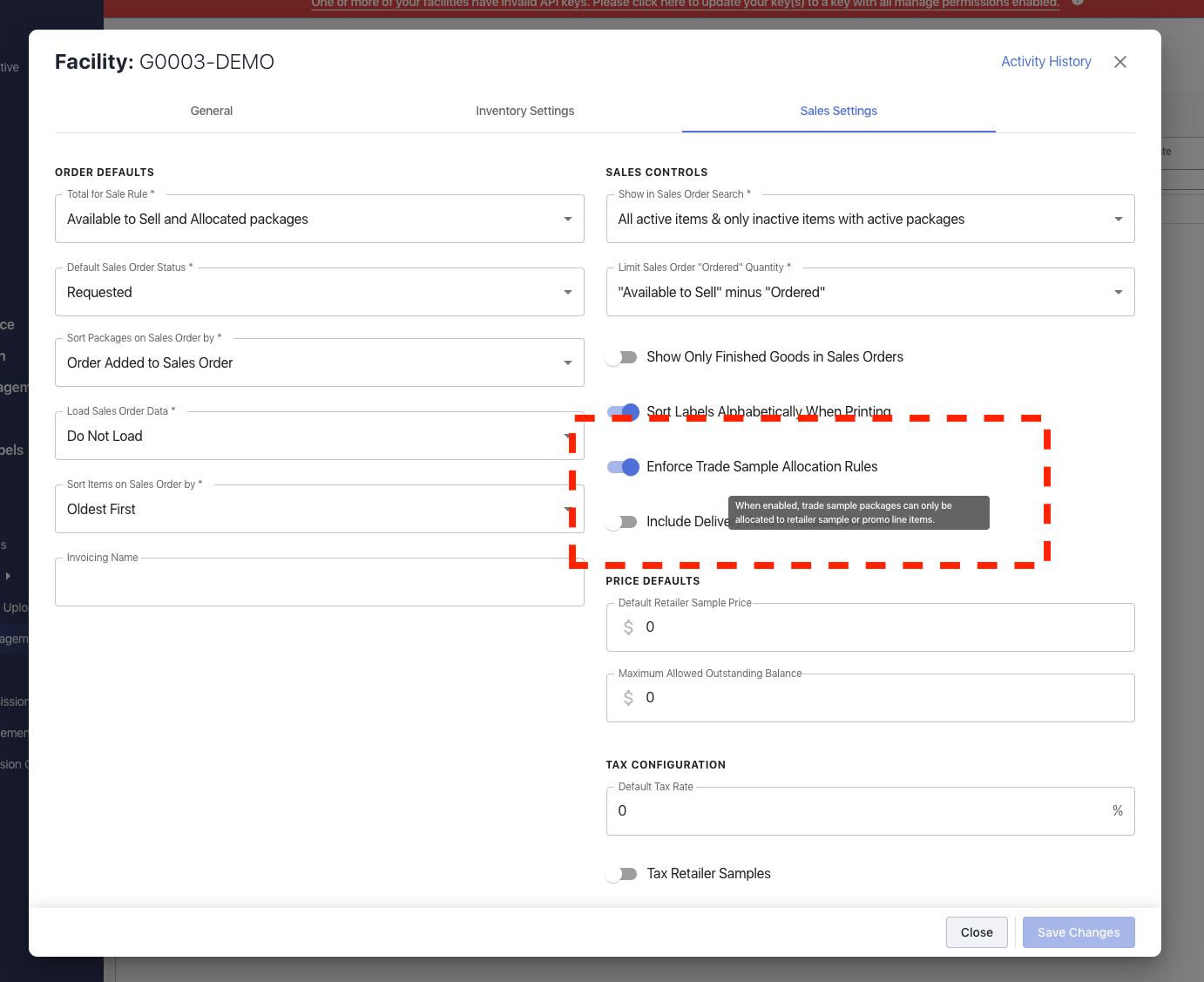1204x982 pixels.
Task: Disable Sort Labels Alphabetically When Printing toggle
Action: tap(623, 412)
